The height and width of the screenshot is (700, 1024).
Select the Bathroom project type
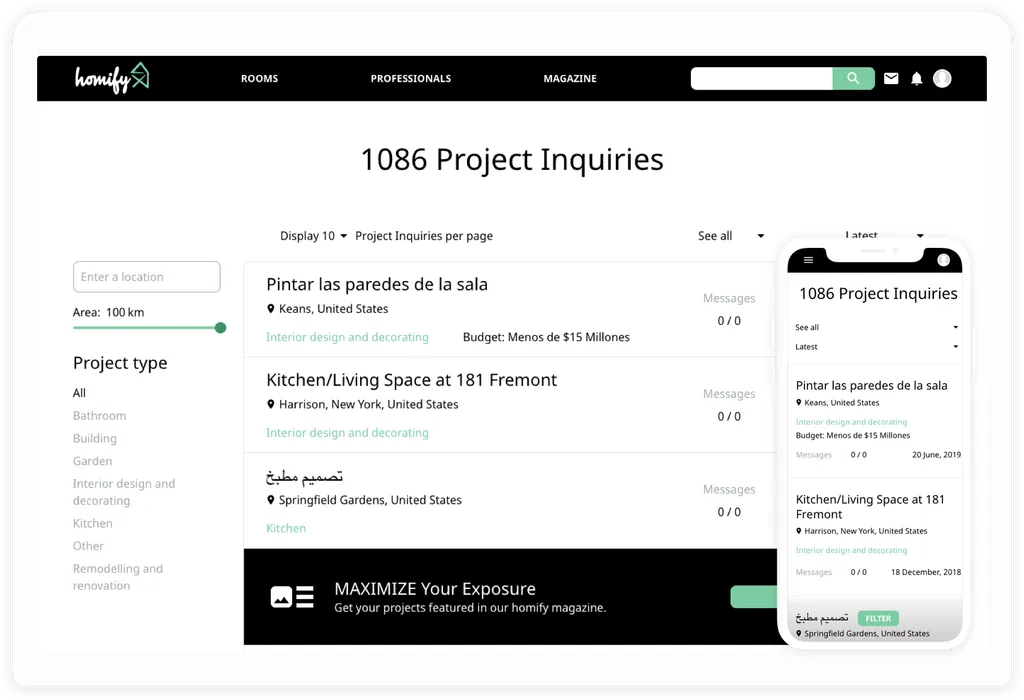tap(99, 416)
